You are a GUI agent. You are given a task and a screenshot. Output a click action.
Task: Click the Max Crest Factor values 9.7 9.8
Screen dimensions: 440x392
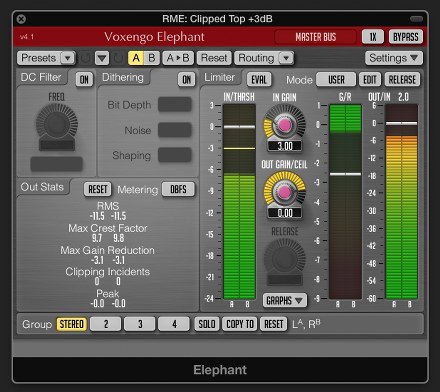[x=108, y=238]
